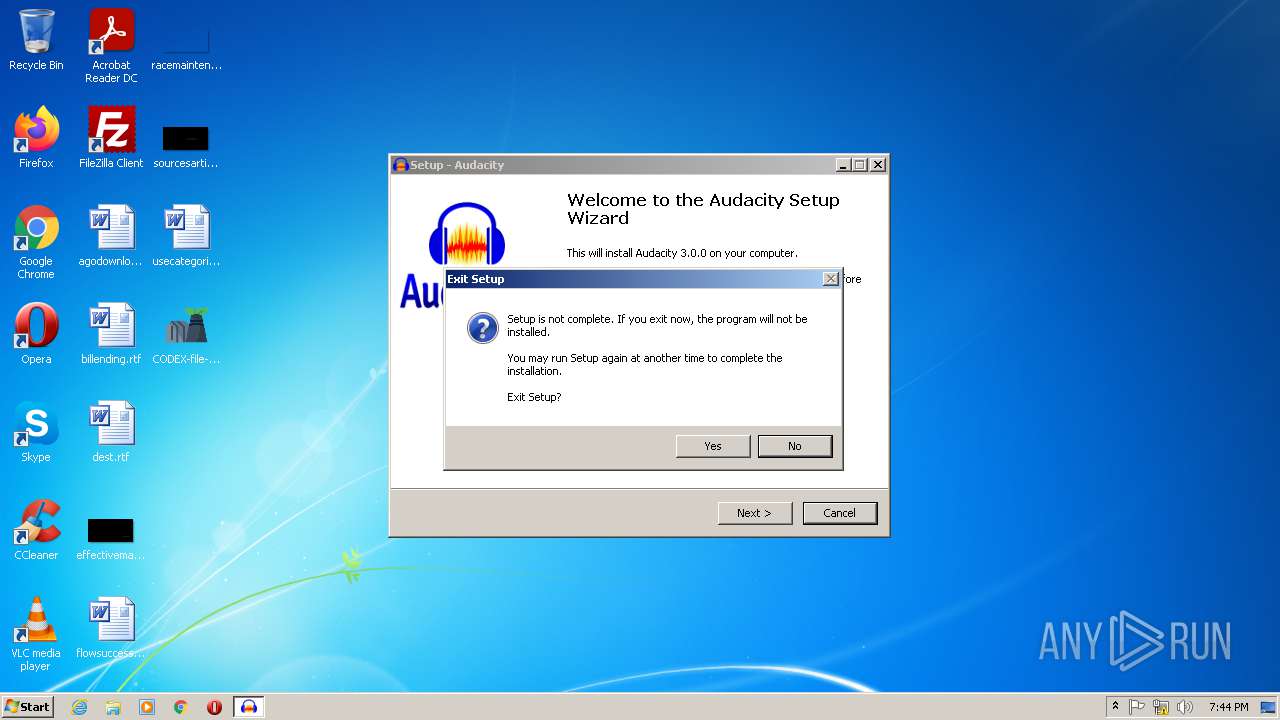Image resolution: width=1280 pixels, height=720 pixels.
Task: Select the Firefox desktop shortcut
Action: [36, 138]
